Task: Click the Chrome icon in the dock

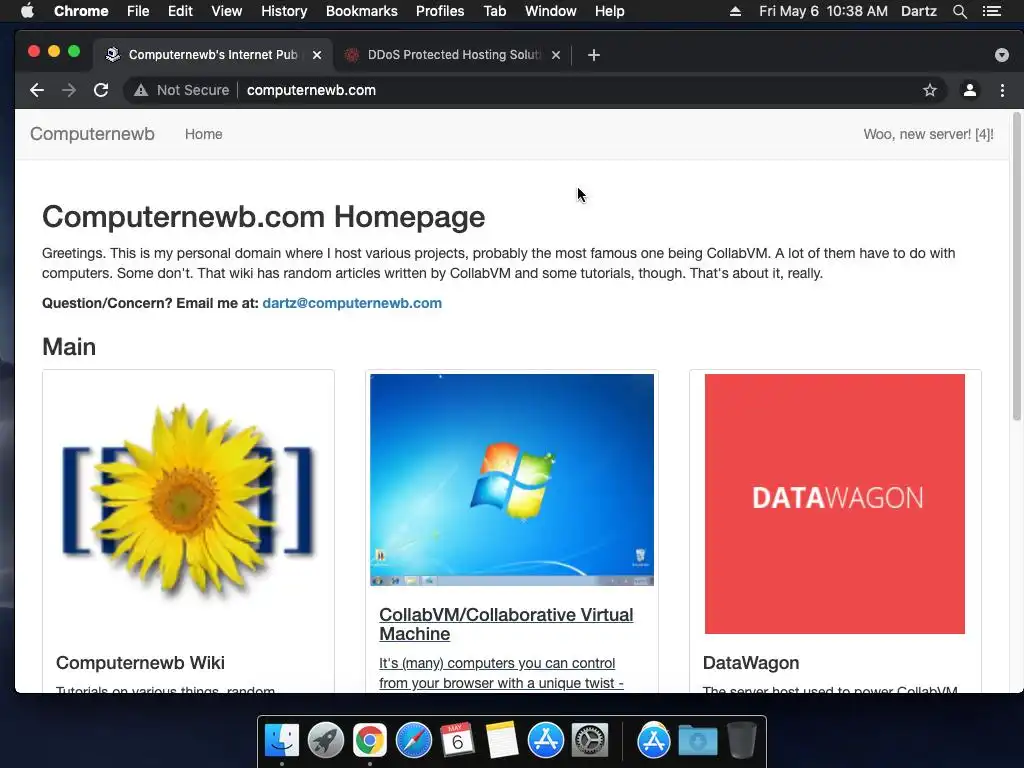Action: 370,741
